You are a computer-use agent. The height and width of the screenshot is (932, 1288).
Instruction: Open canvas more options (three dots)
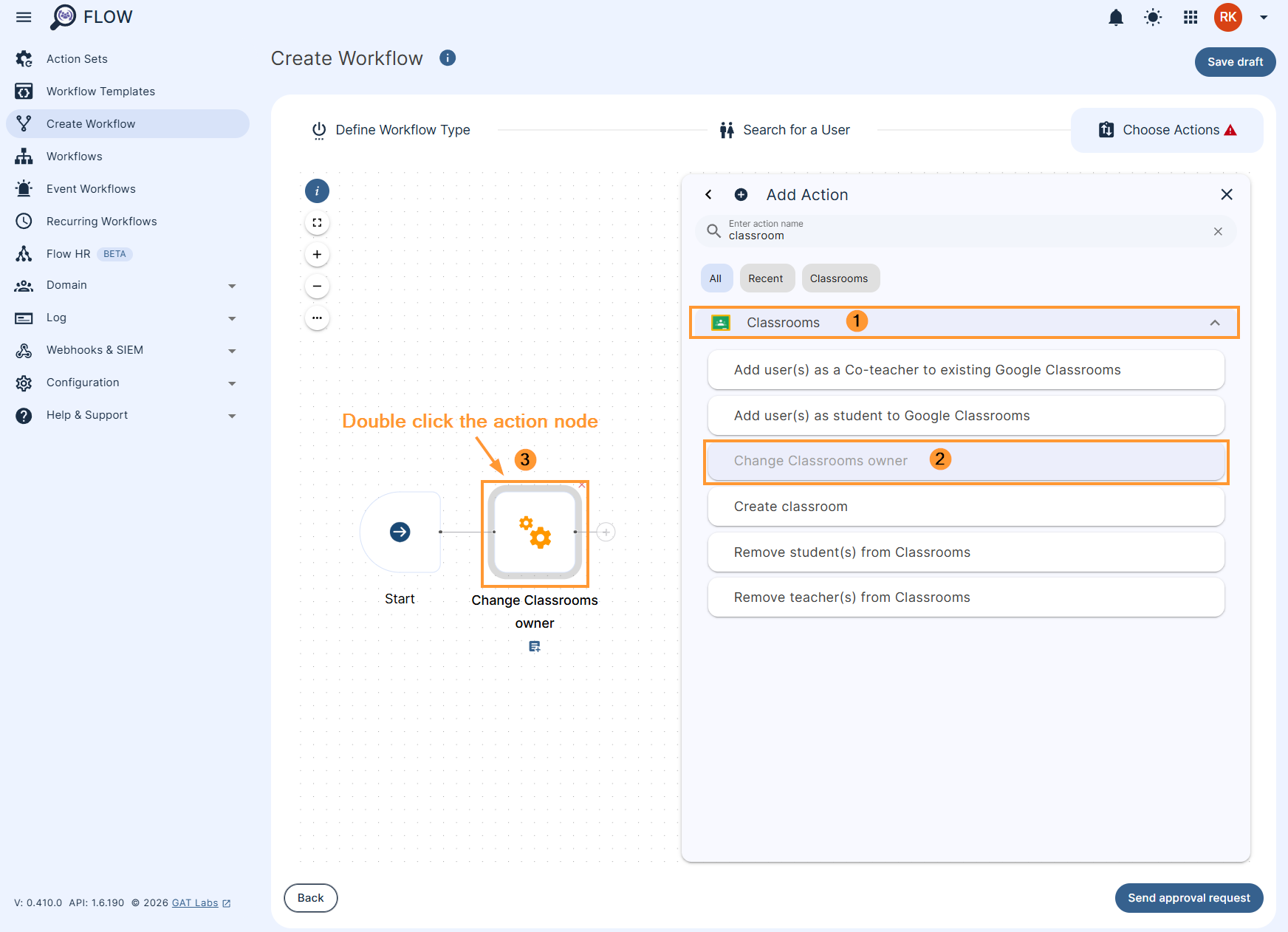tap(317, 318)
